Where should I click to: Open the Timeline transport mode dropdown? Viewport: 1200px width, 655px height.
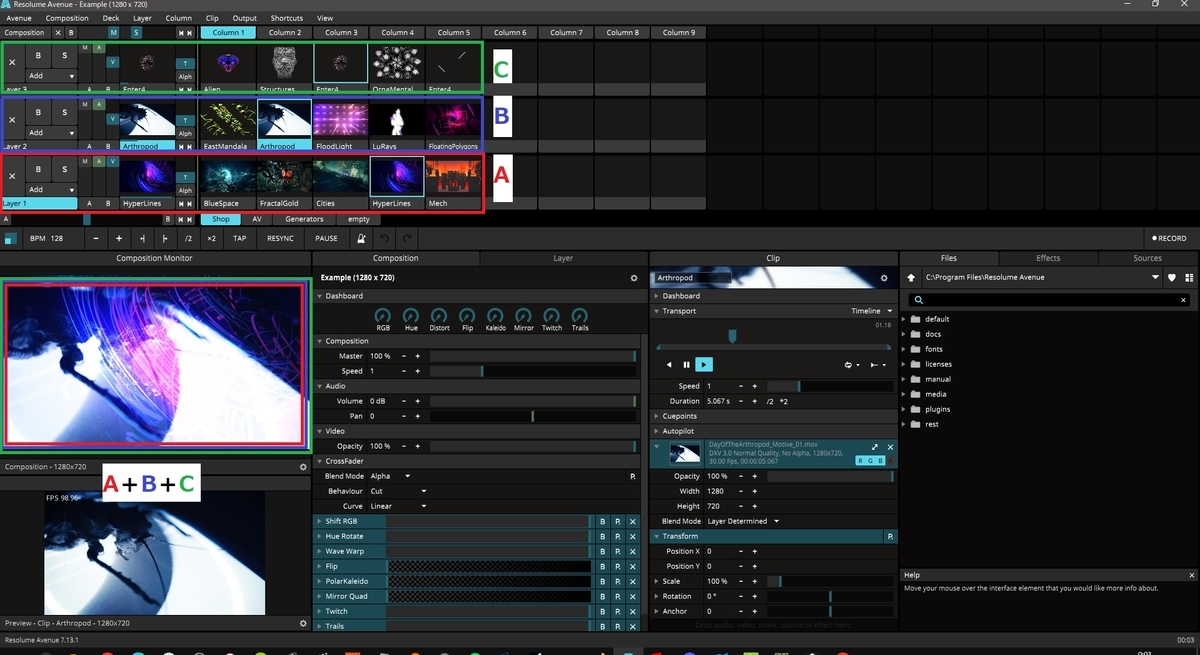click(x=872, y=311)
